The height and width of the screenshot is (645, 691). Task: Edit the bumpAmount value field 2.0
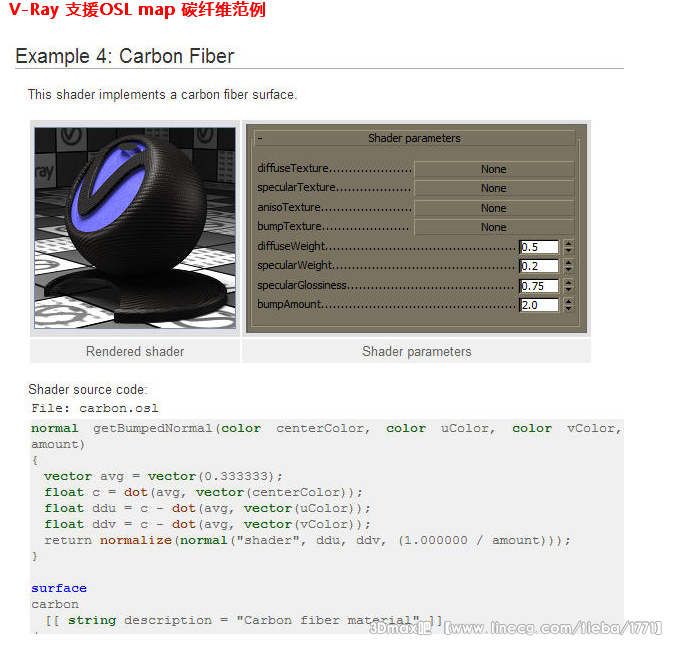(x=539, y=305)
